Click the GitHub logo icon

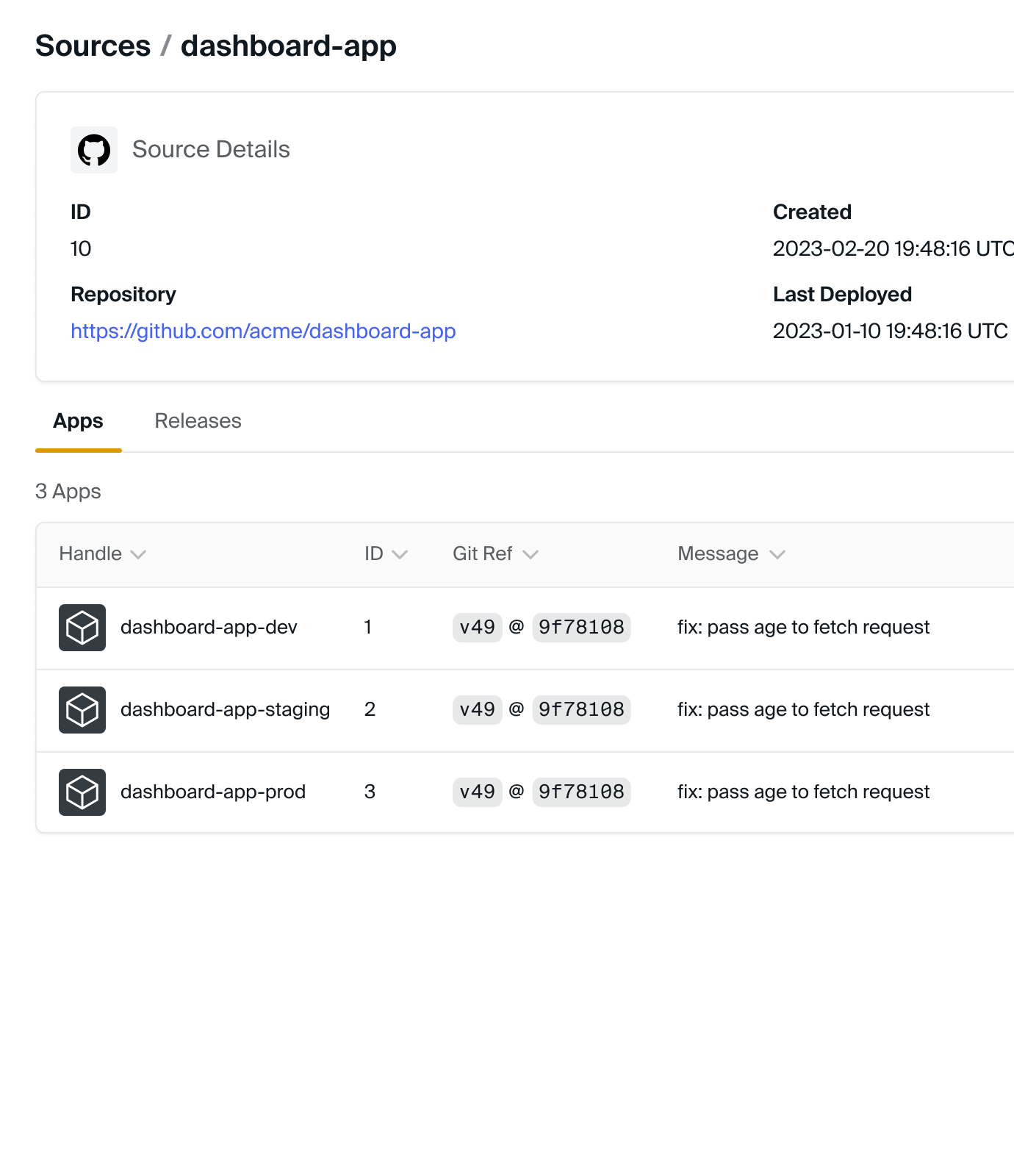coord(94,150)
